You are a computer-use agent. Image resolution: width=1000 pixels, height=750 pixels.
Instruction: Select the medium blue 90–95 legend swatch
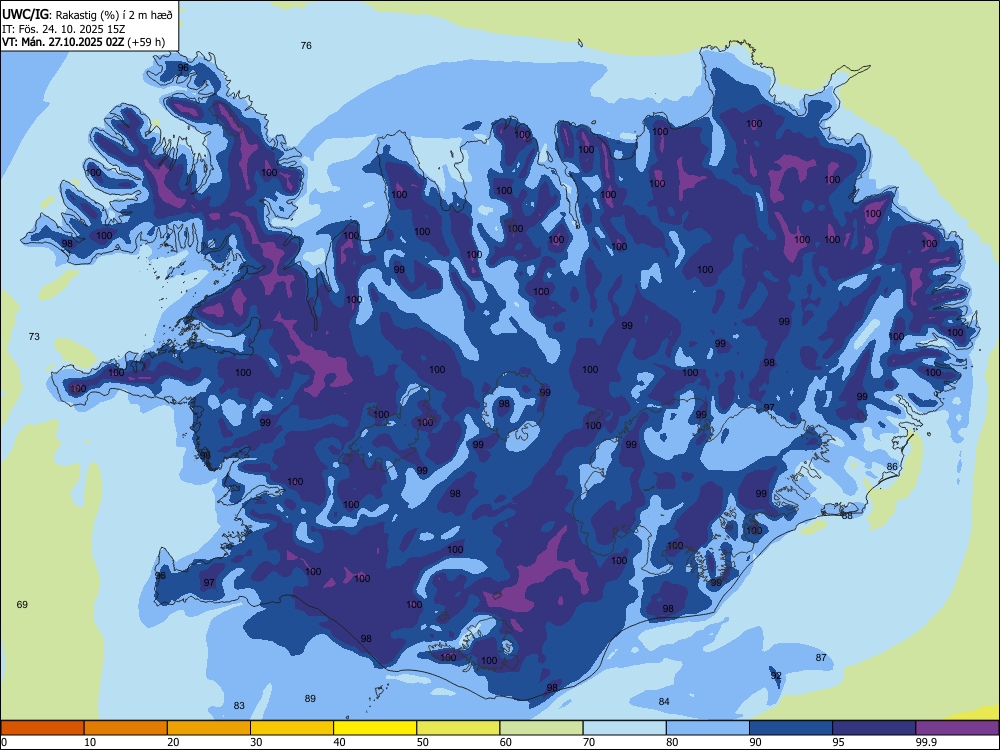tap(791, 728)
